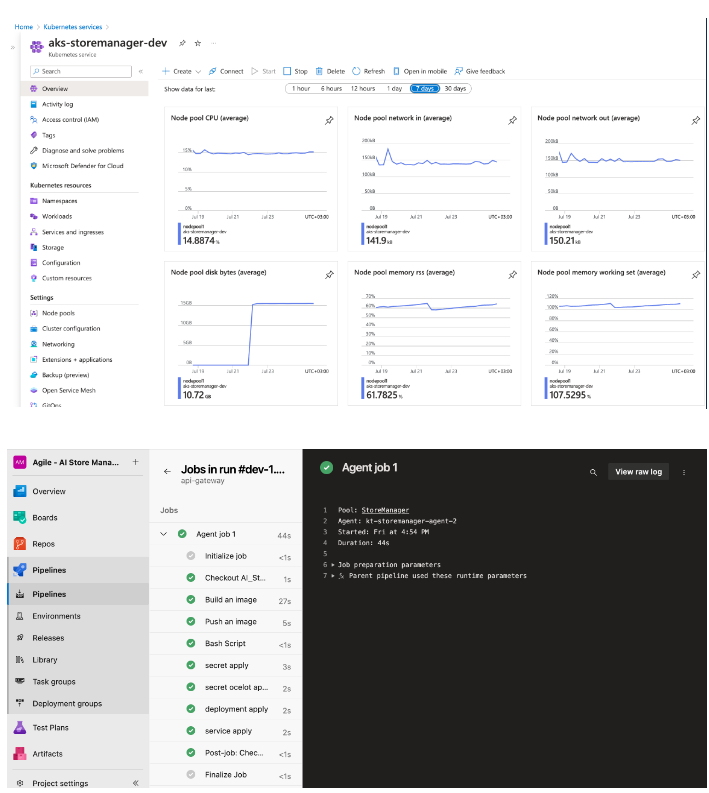The width and height of the screenshot is (709, 793).
Task: Go back from Jobs in run
Action: [x=167, y=471]
